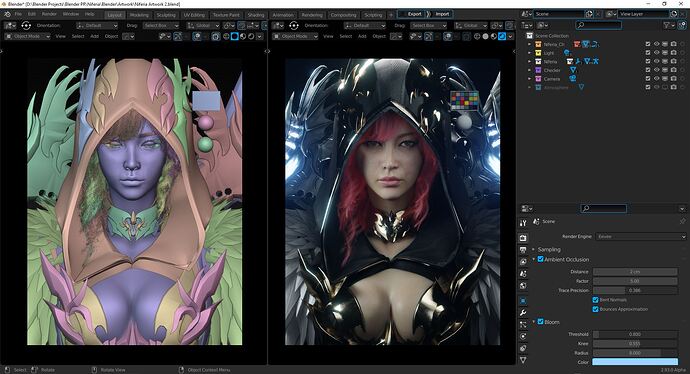Screen dimensions: 690x374
Task: Switch to the Animation workspace tab
Action: [283, 15]
